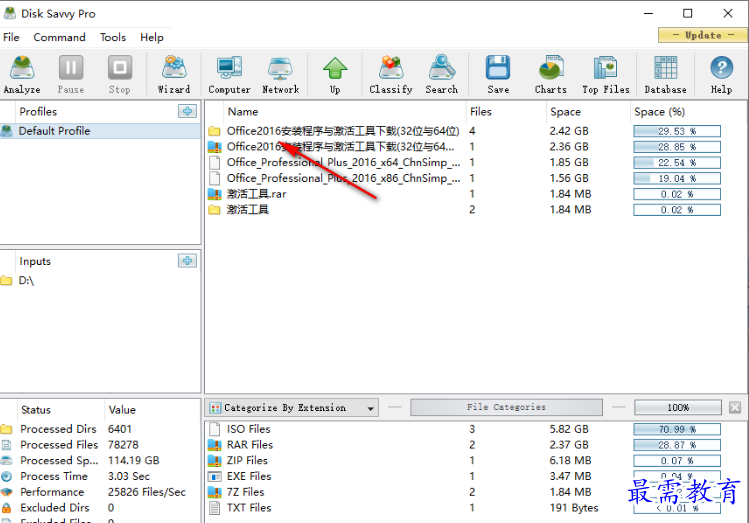
Task: Save the analysis report
Action: (498, 74)
